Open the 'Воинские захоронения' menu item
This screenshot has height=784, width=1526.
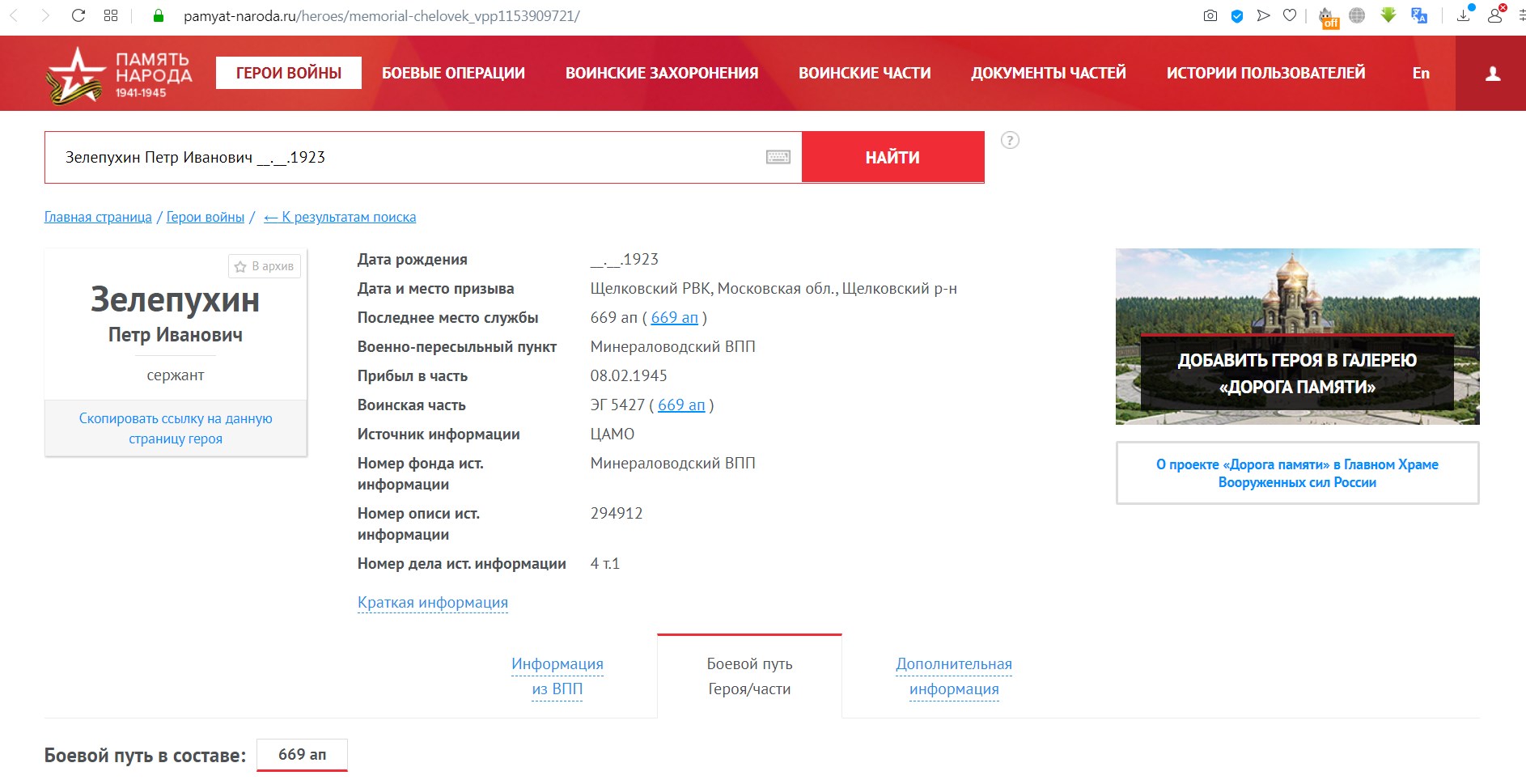(x=662, y=73)
